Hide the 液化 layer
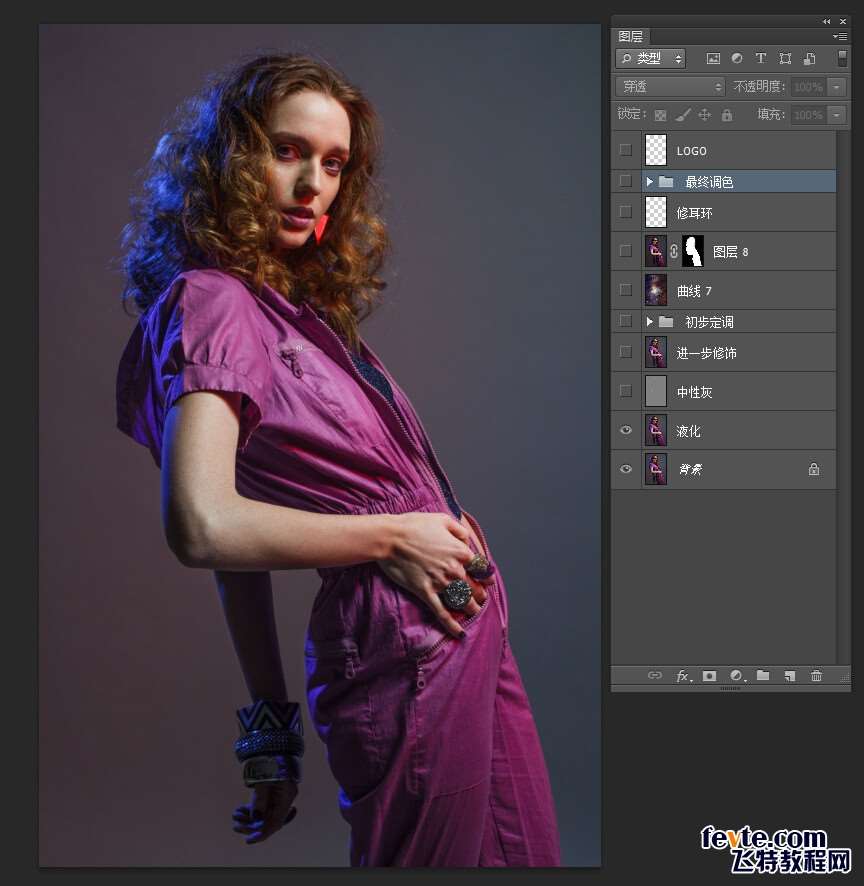 pyautogui.click(x=626, y=430)
